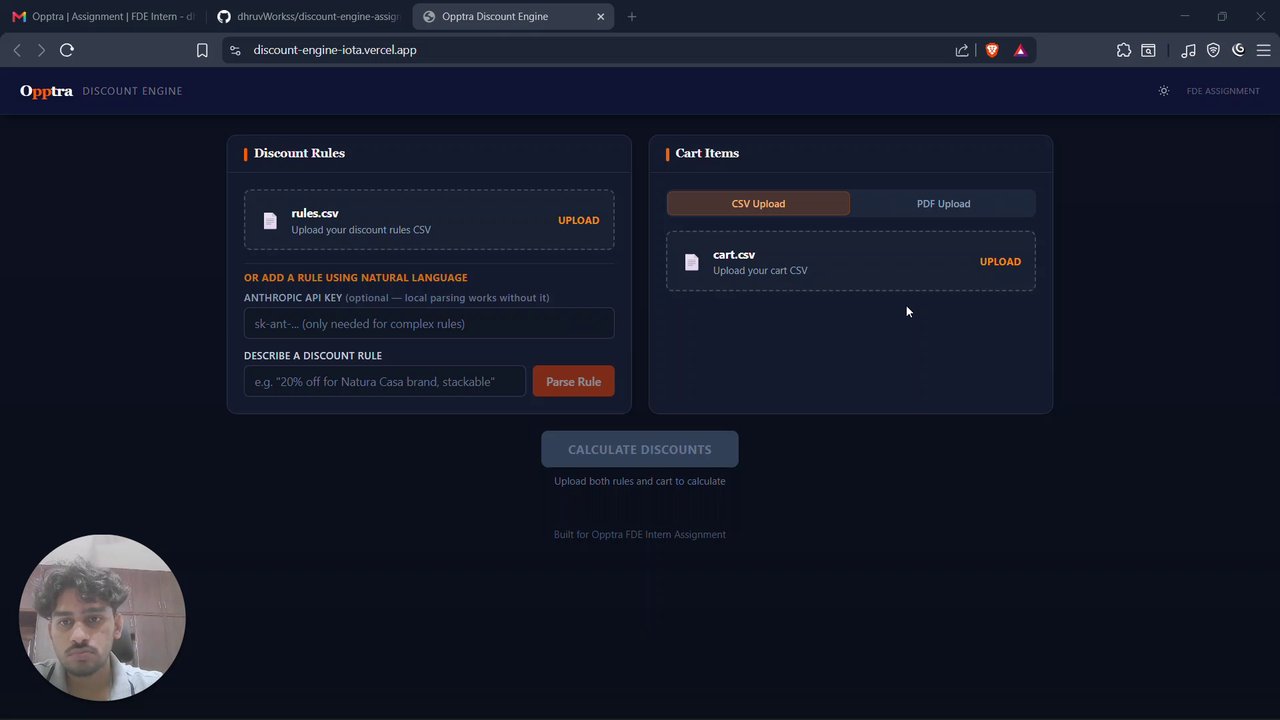Reload the Discount Engine page
This screenshot has width=1280, height=720.
point(67,50)
